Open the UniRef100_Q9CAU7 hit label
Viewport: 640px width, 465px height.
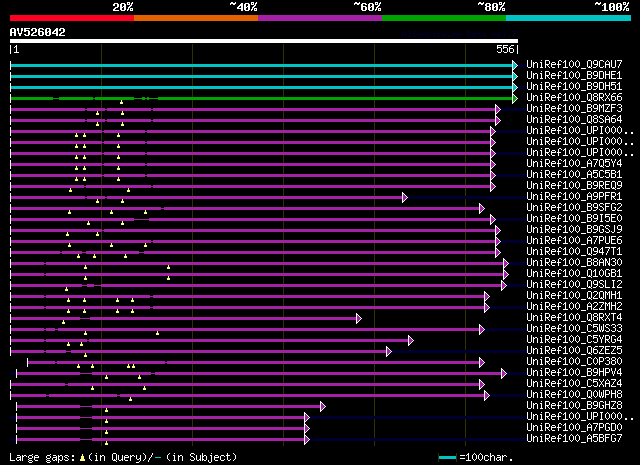[x=574, y=65]
